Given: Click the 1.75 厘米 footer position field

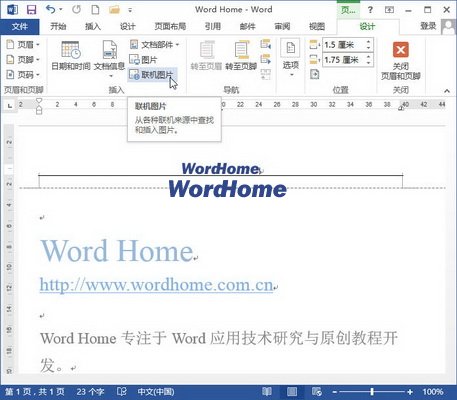Looking at the screenshot, I should point(343,60).
